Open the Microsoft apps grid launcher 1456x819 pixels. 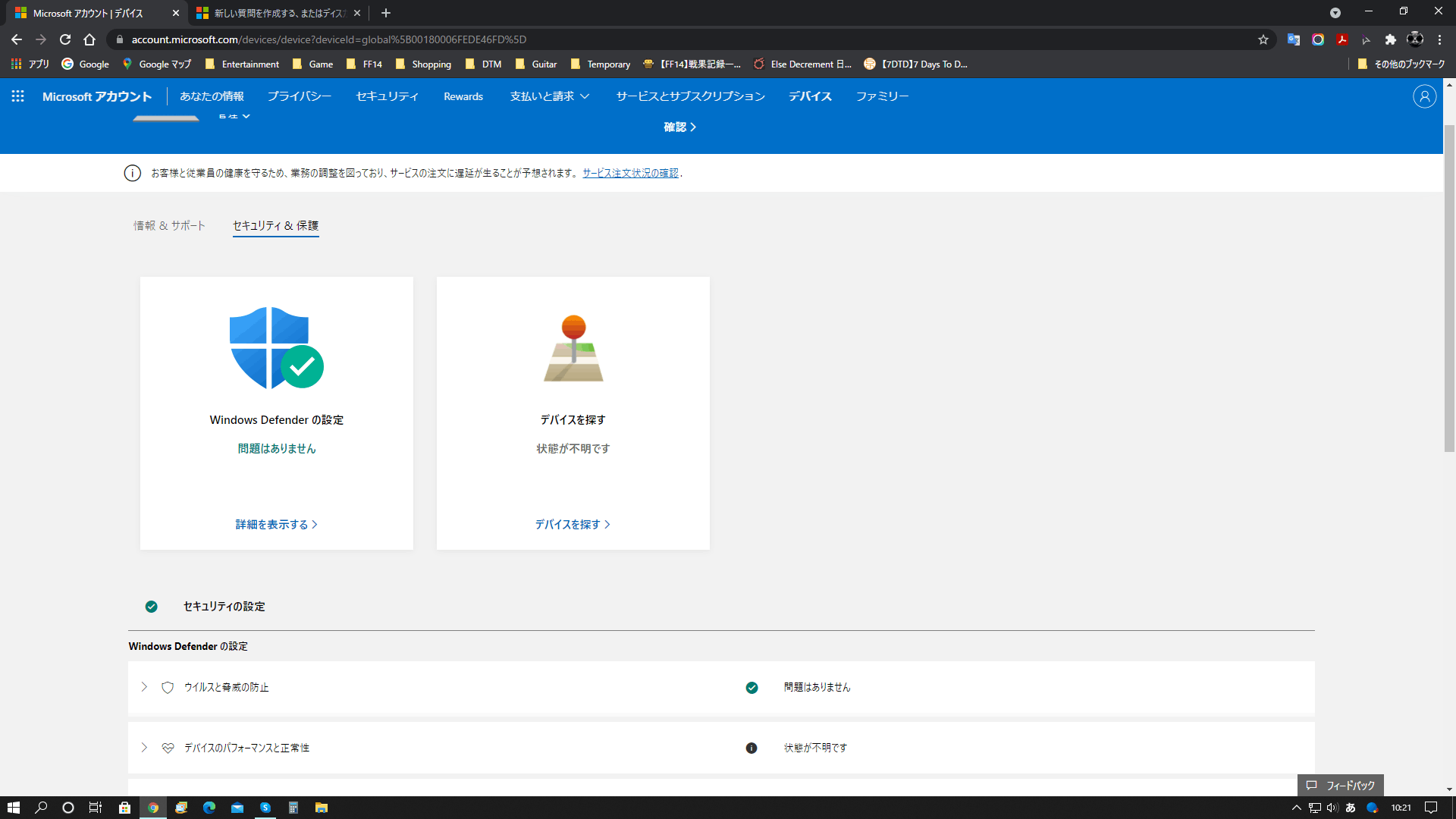pyautogui.click(x=17, y=96)
